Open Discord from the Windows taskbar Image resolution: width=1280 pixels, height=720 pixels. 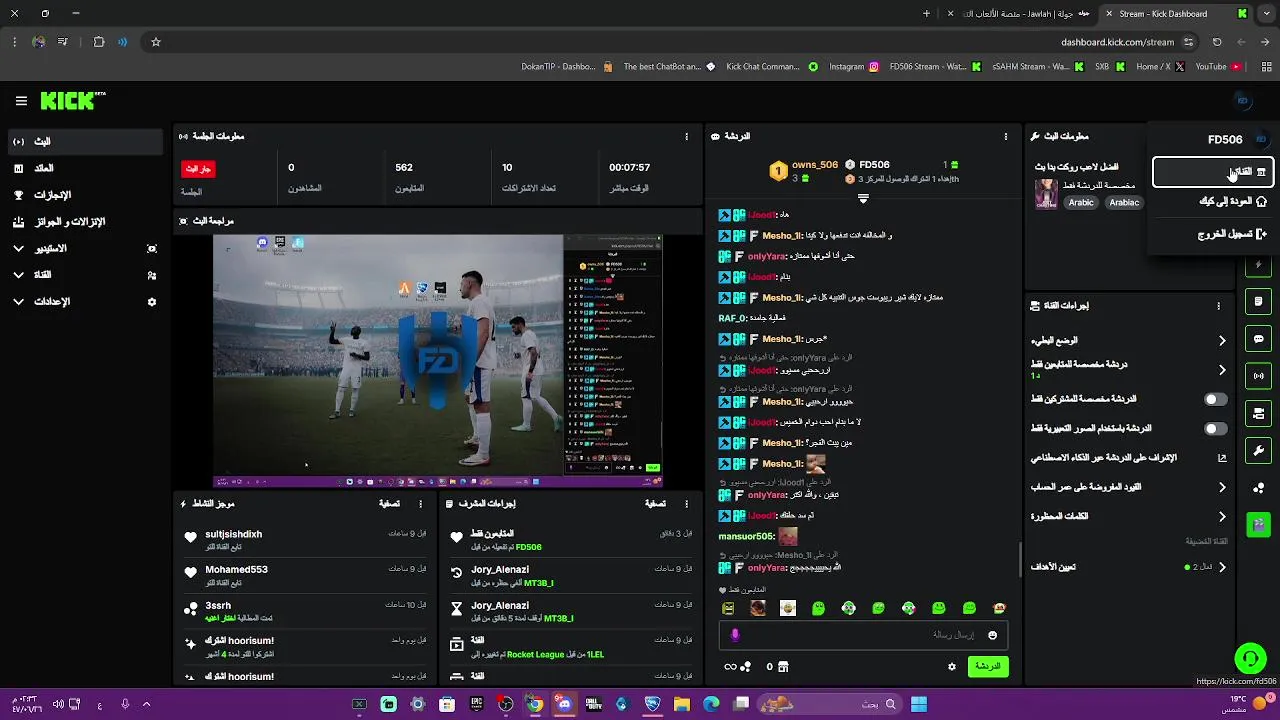coord(564,704)
